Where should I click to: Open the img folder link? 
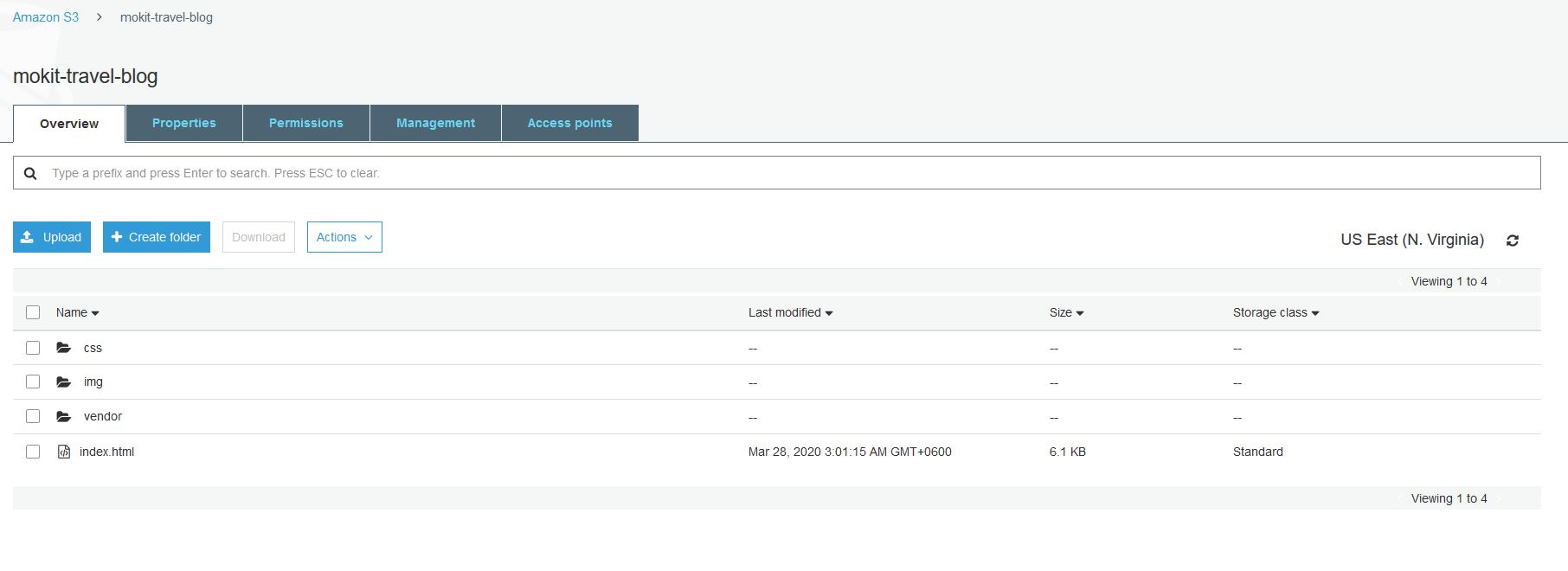pyautogui.click(x=93, y=382)
